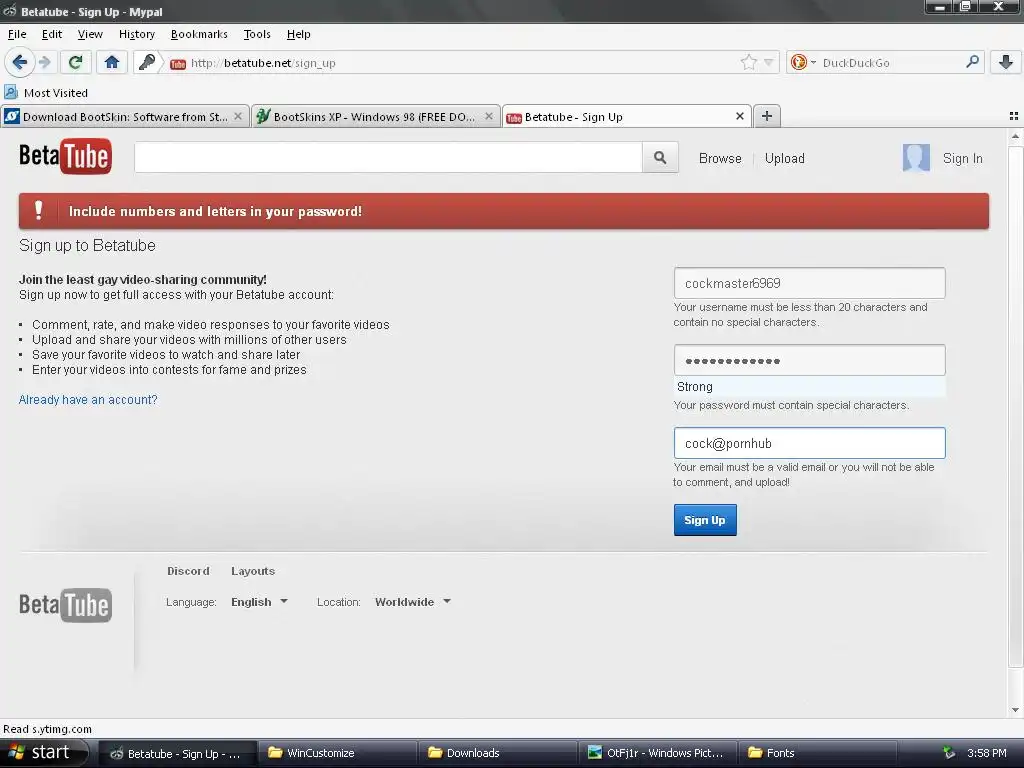Click the 3:58 PM taskbar clock
The width and height of the screenshot is (1024, 768).
coord(987,753)
